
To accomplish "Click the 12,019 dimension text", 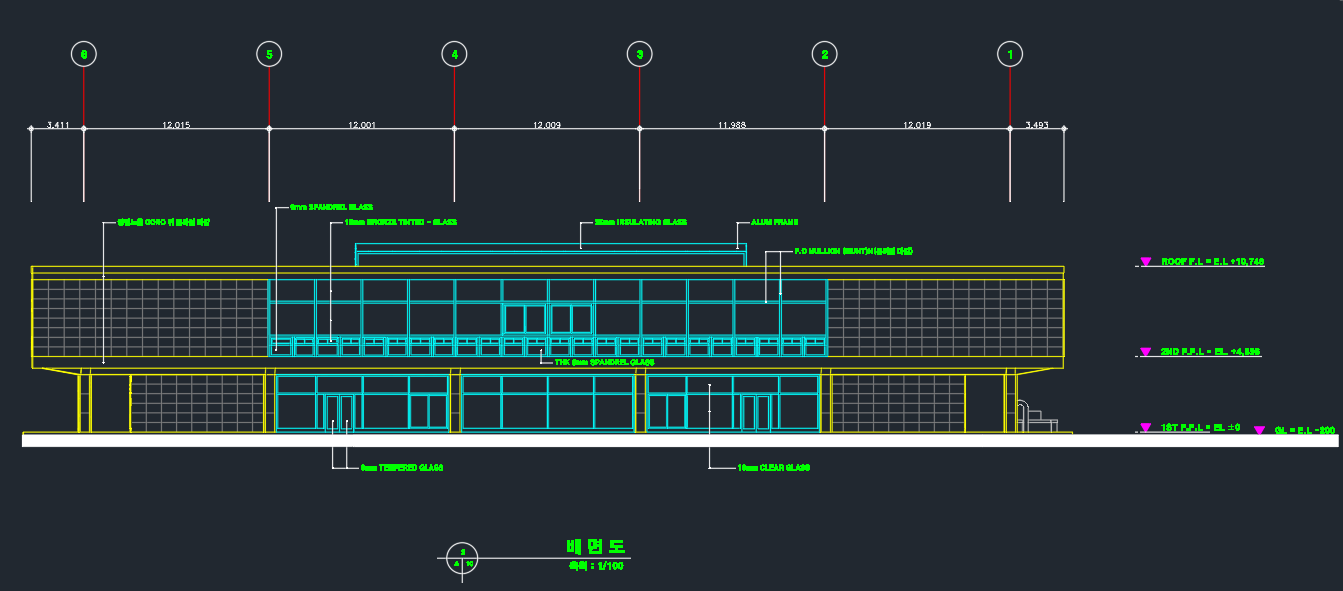I will coord(917,125).
